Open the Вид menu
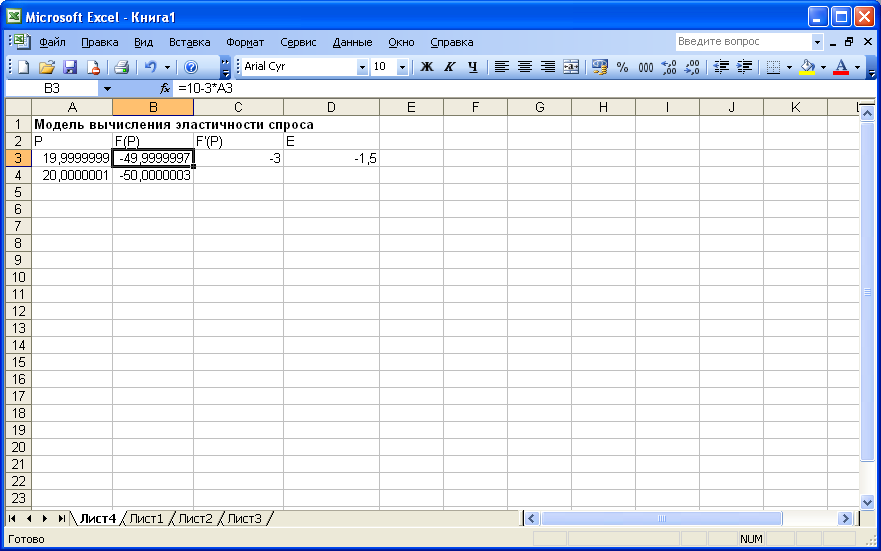The image size is (881, 551). click(143, 42)
